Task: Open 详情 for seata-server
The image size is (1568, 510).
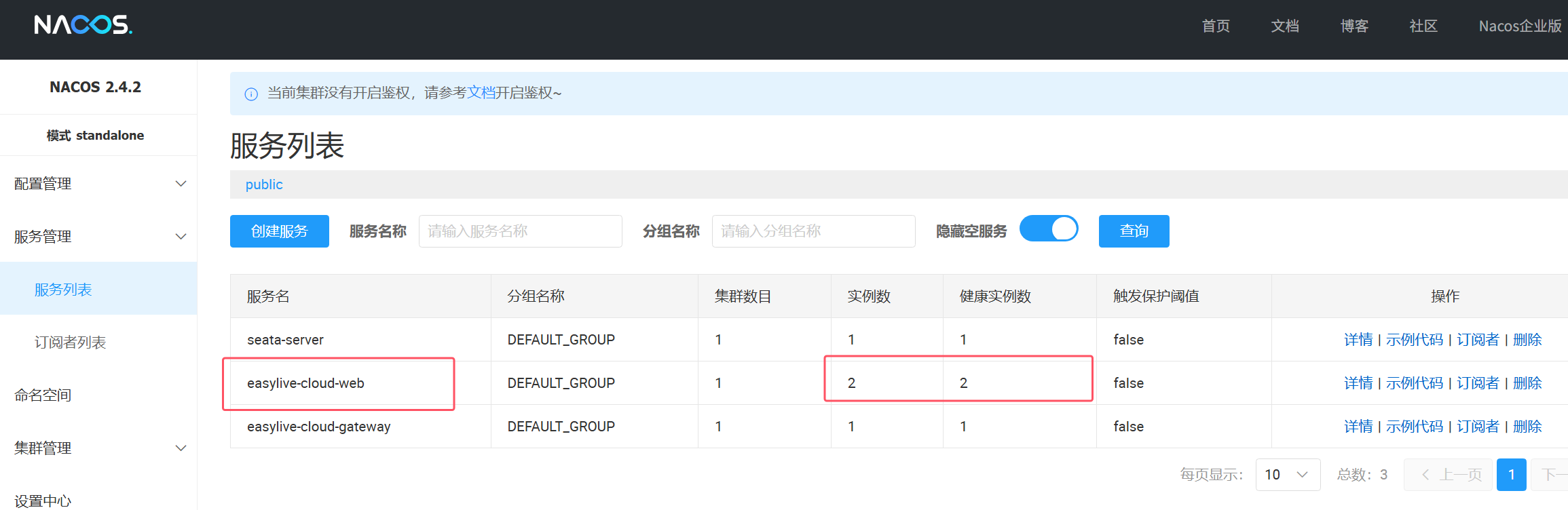Action: coord(1358,340)
